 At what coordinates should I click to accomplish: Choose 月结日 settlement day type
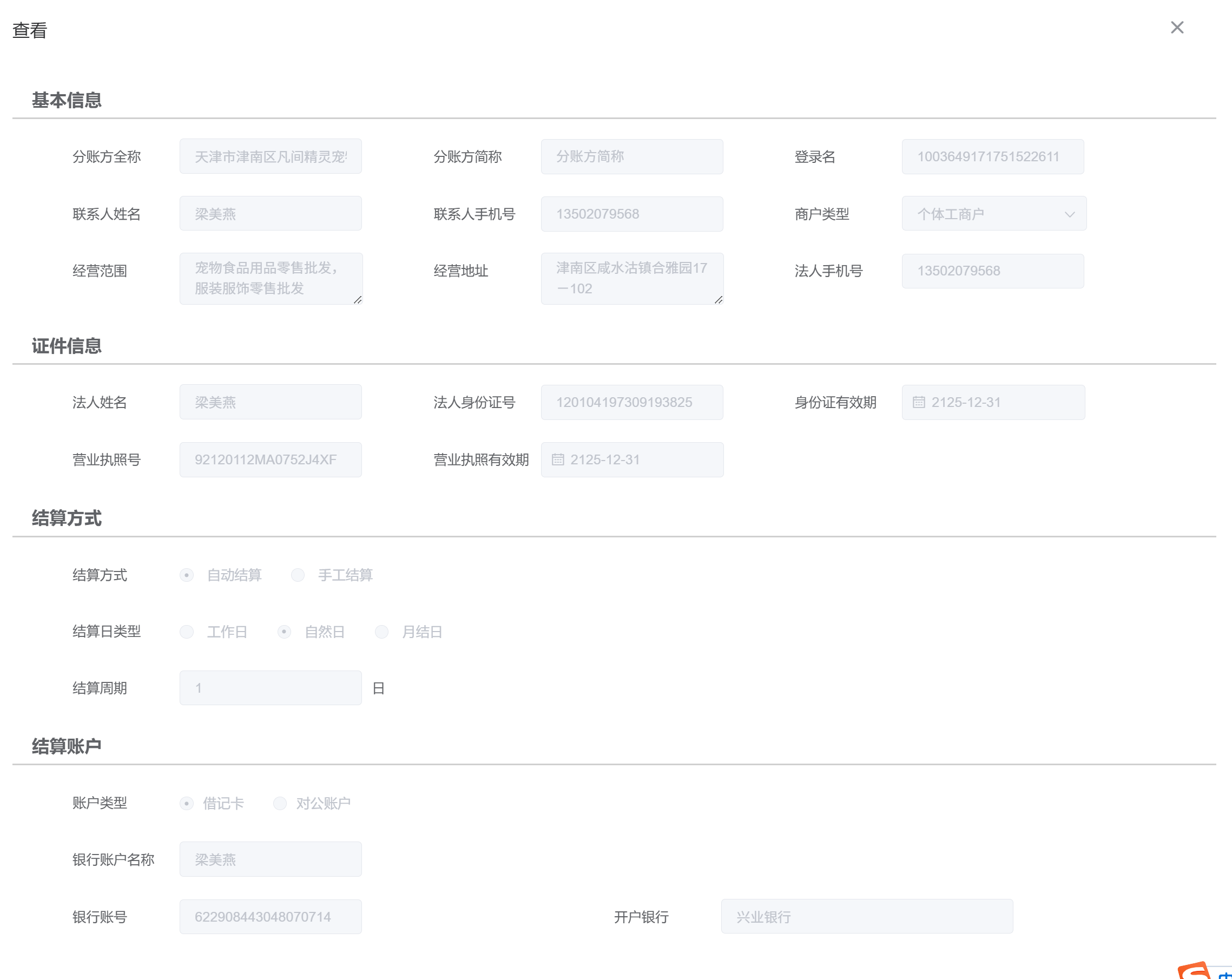coord(381,632)
